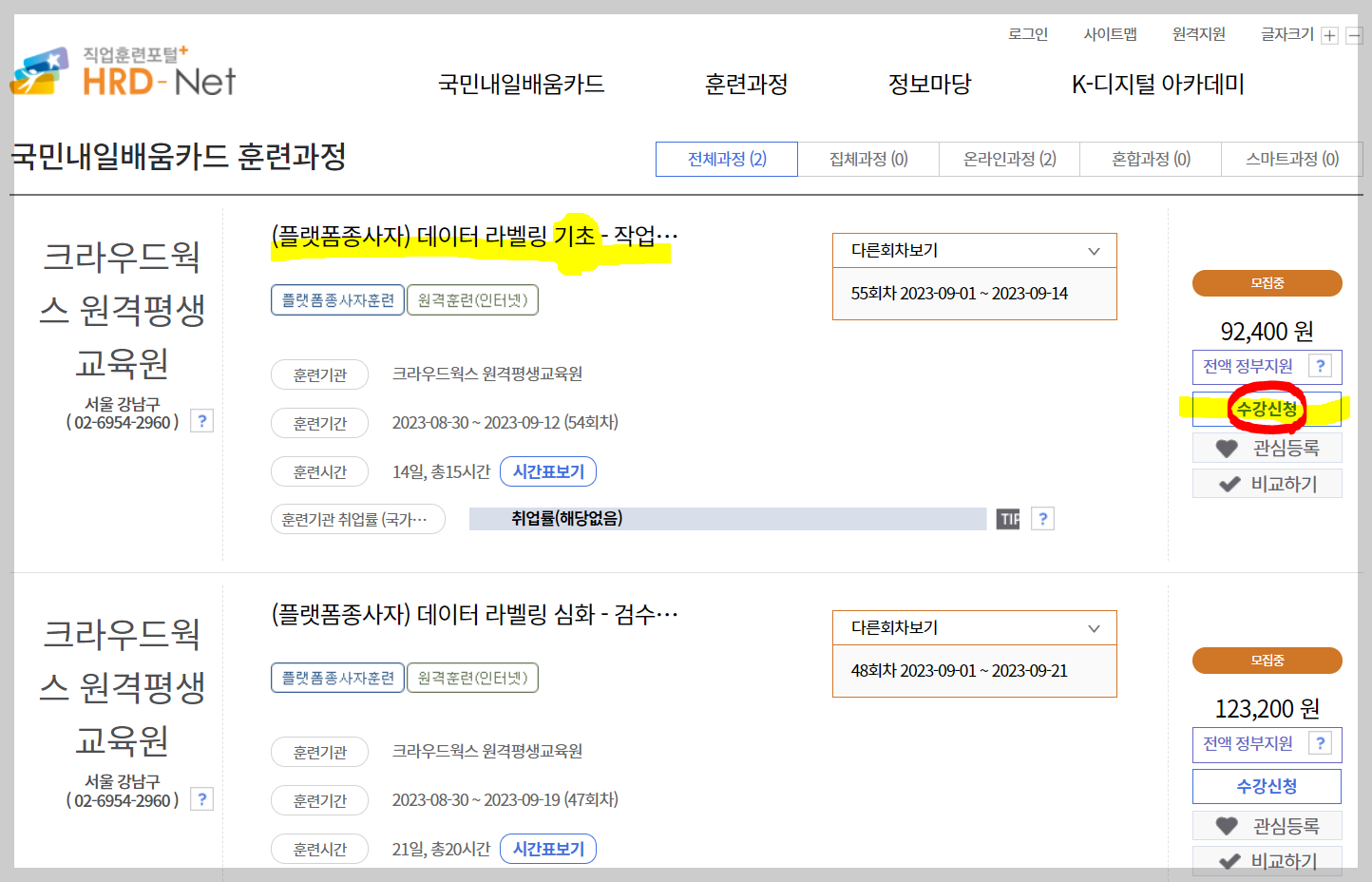
Task: Click 원격훈련(인터넷) tag on second course
Action: 472,678
